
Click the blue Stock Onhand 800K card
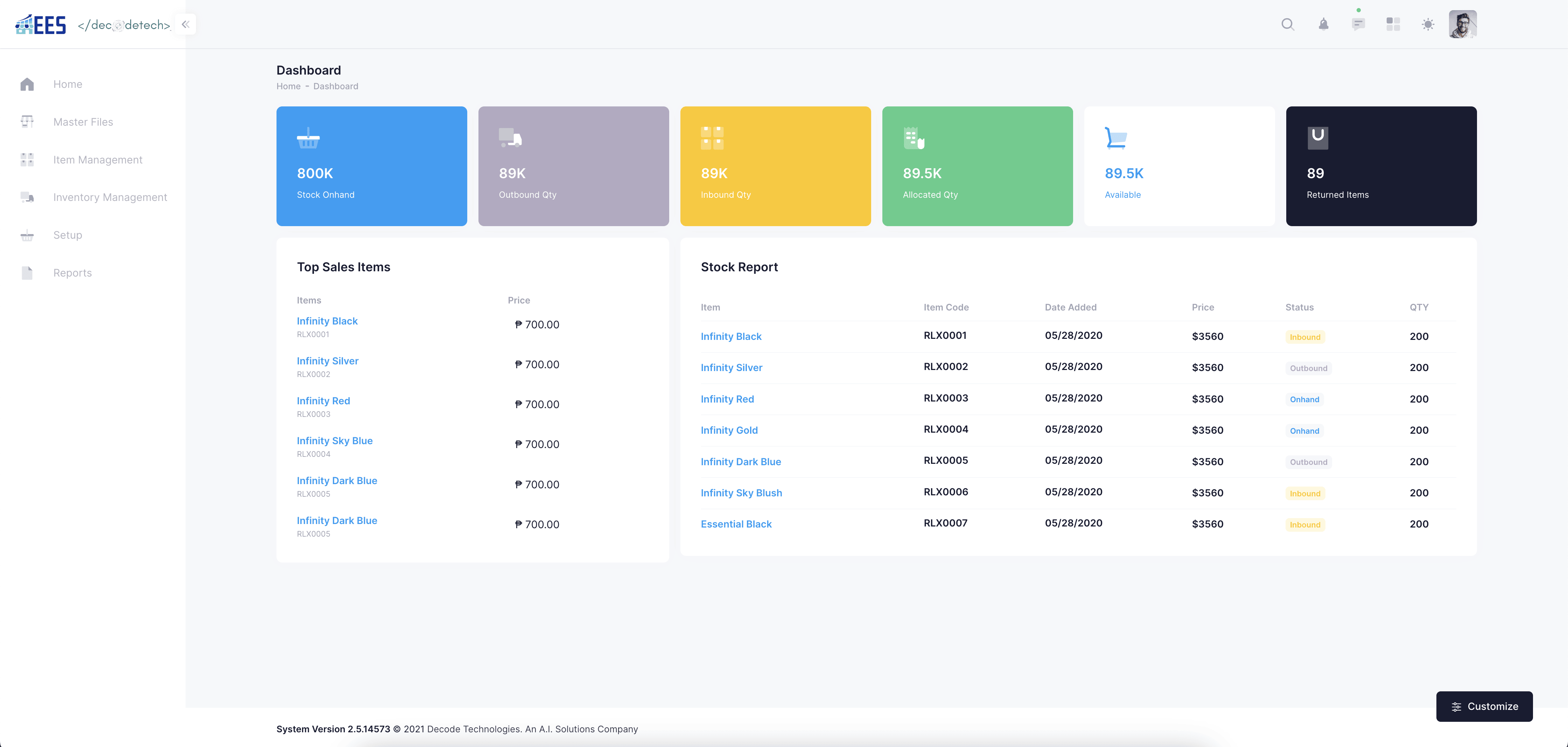coord(371,166)
